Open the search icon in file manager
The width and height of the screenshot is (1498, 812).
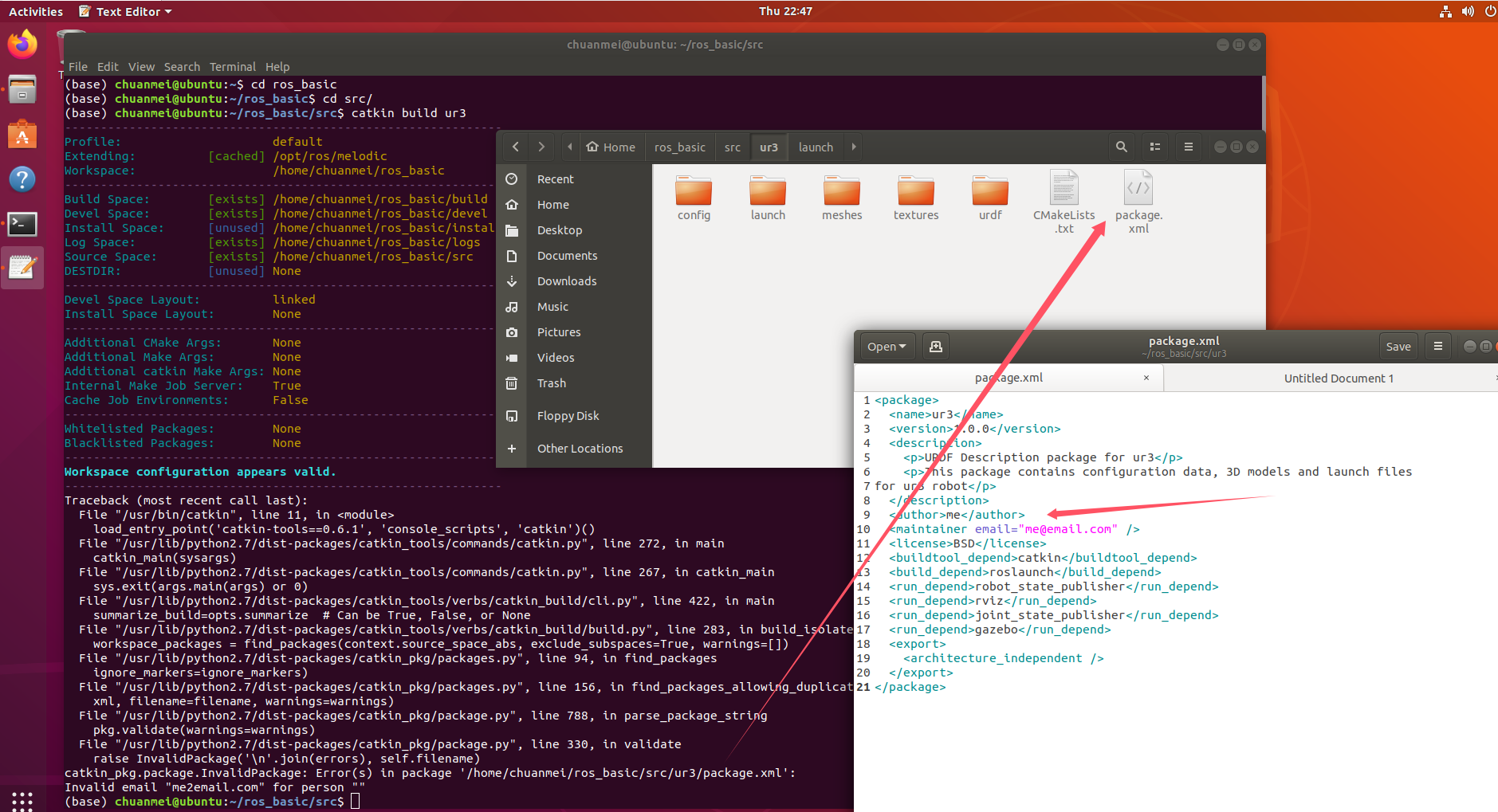click(1121, 147)
